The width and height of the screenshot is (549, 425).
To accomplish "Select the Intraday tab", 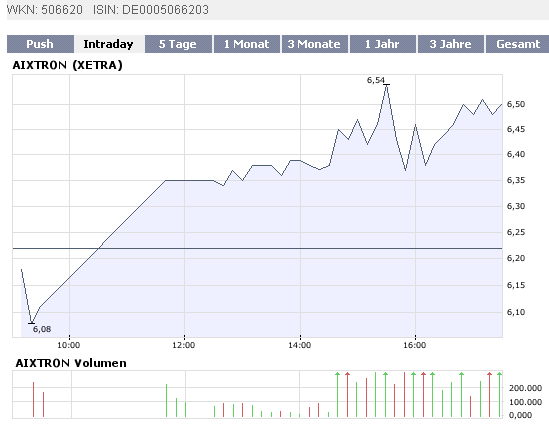I will [x=109, y=44].
